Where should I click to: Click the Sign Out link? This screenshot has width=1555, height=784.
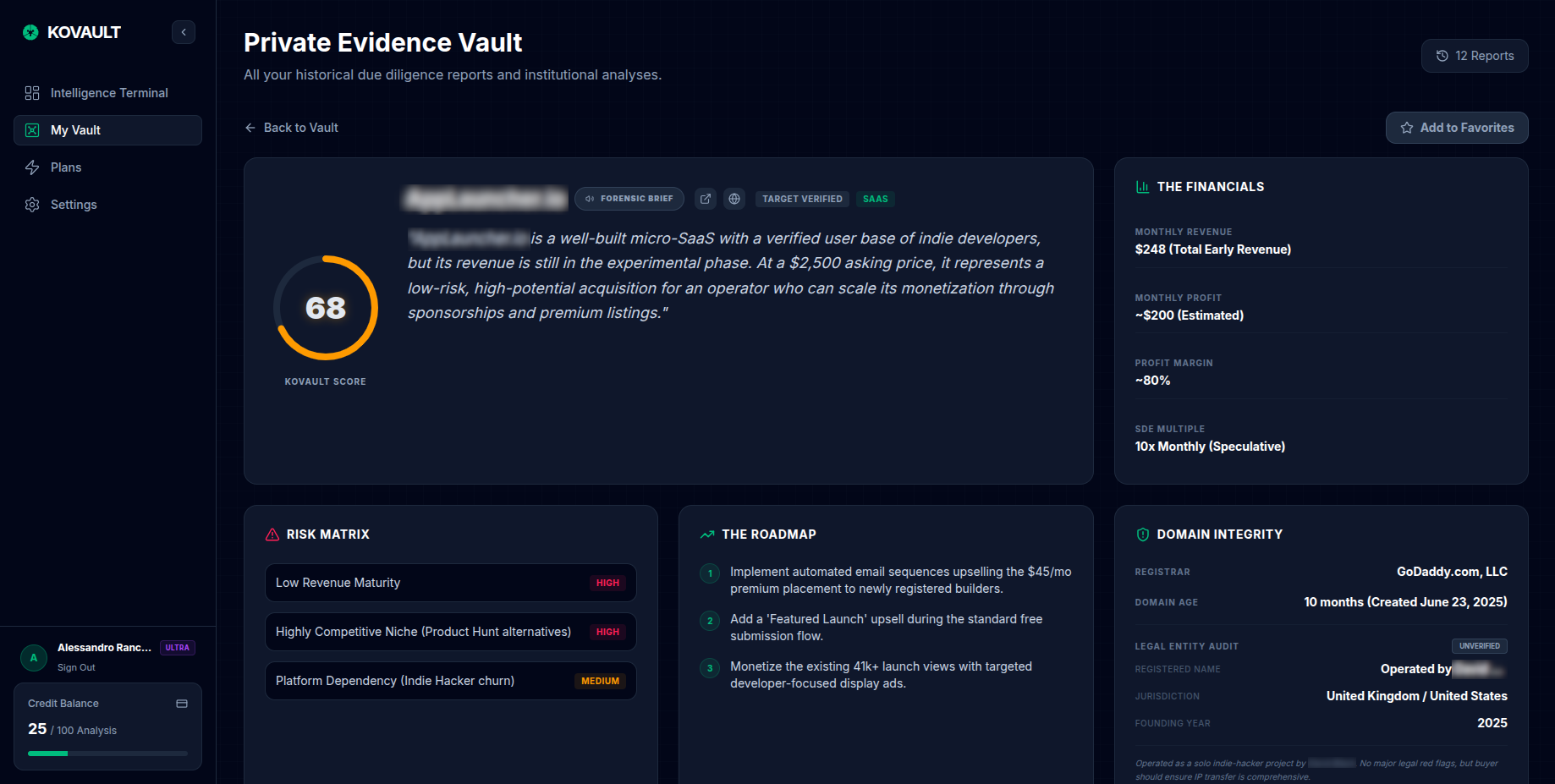click(76, 667)
